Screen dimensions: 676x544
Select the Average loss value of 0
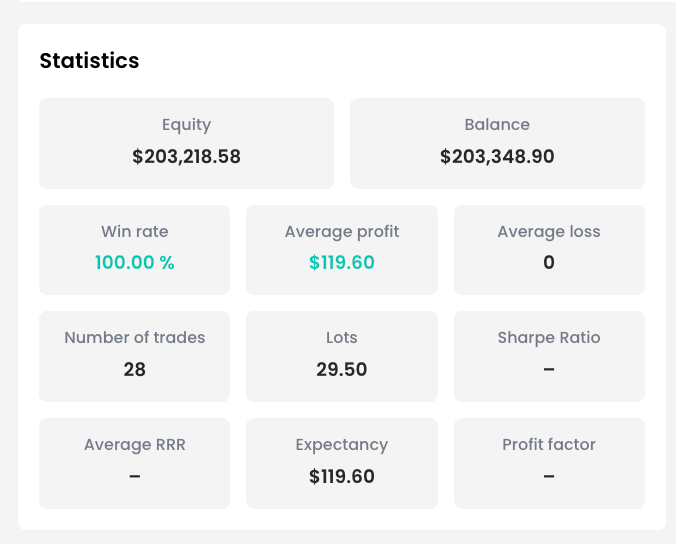pyautogui.click(x=549, y=263)
